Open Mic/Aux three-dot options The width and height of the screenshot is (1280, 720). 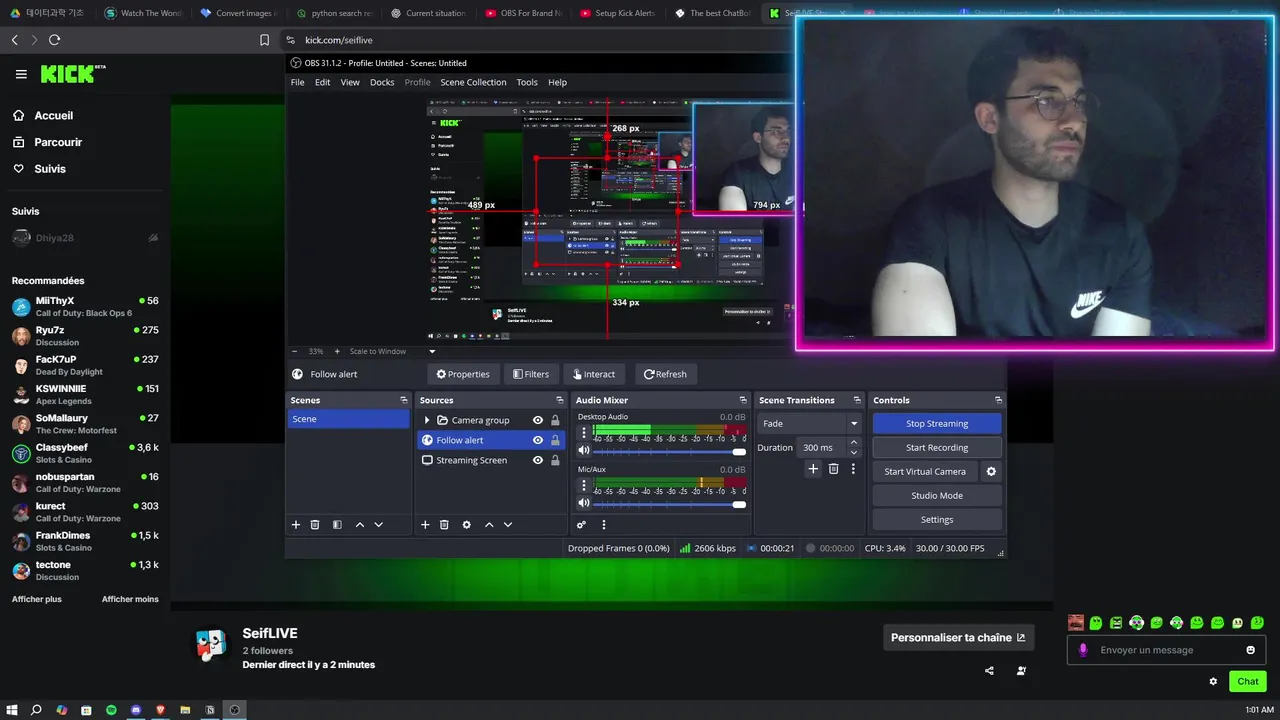584,486
